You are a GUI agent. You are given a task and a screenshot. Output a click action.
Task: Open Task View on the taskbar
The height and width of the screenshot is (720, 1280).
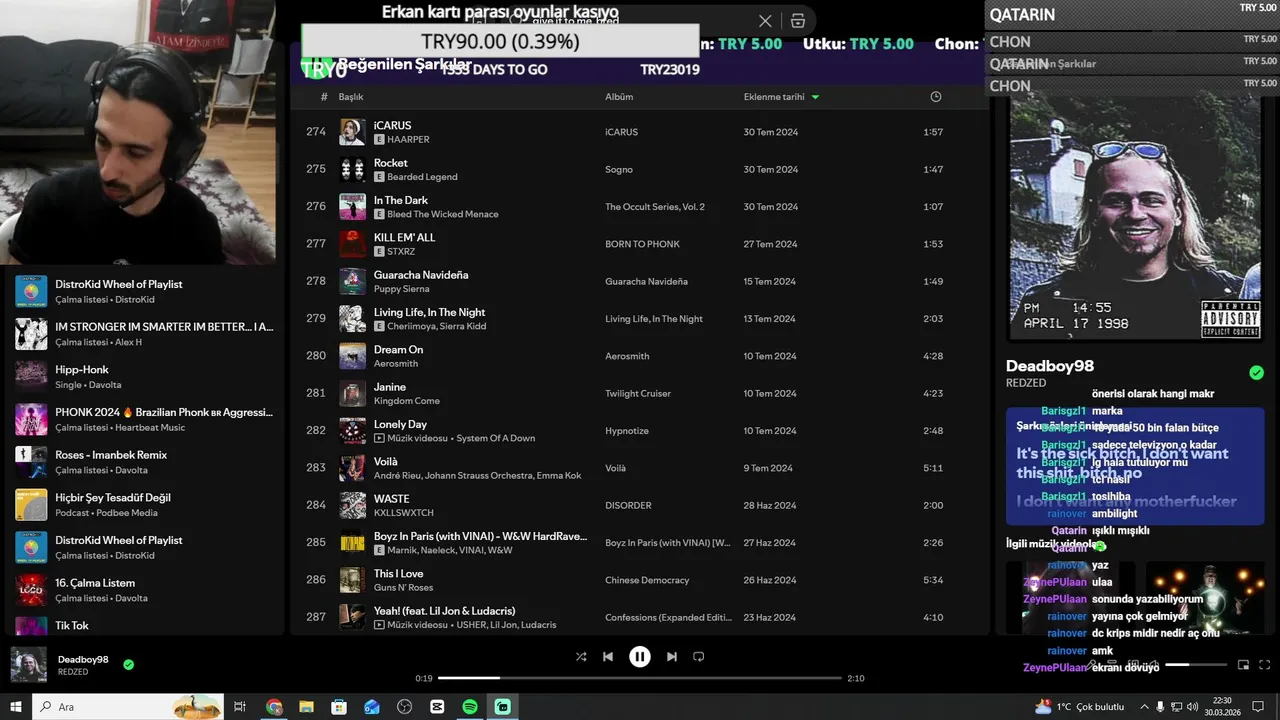coord(240,707)
